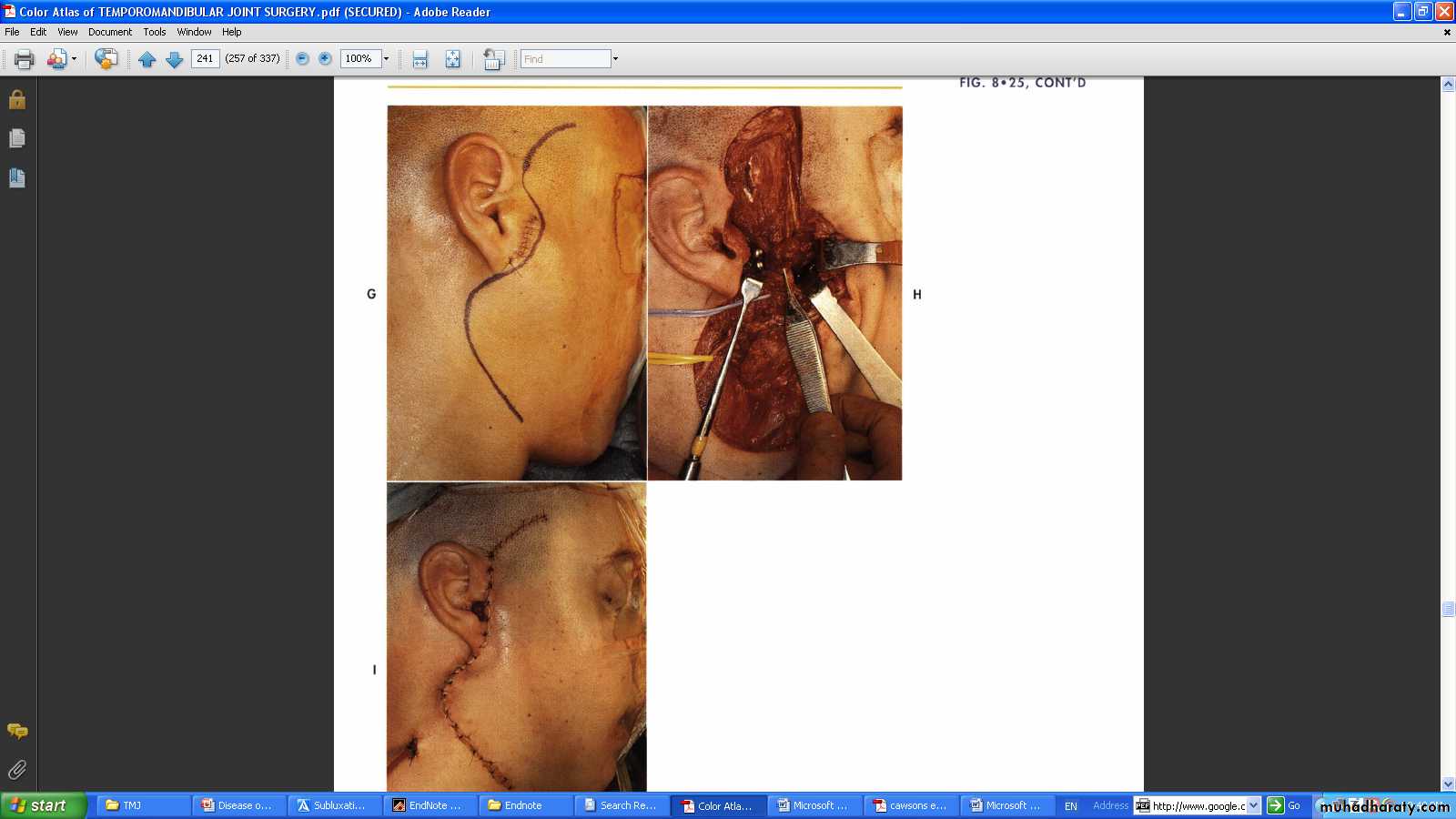Viewport: 1456px width, 819px height.
Task: Click the zoom in plus button
Action: (x=325, y=59)
